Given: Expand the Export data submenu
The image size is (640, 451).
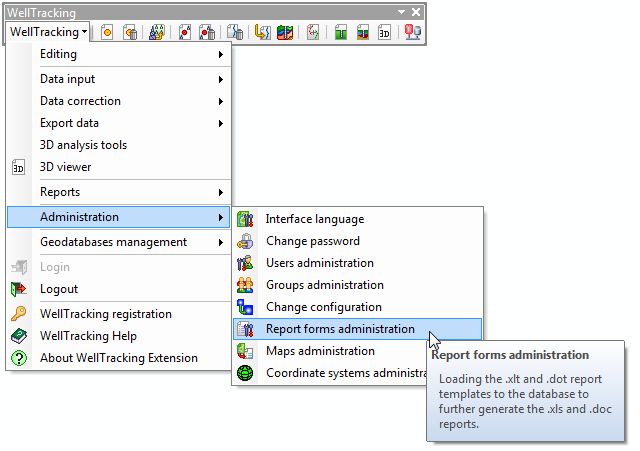Looking at the screenshot, I should [x=128, y=123].
